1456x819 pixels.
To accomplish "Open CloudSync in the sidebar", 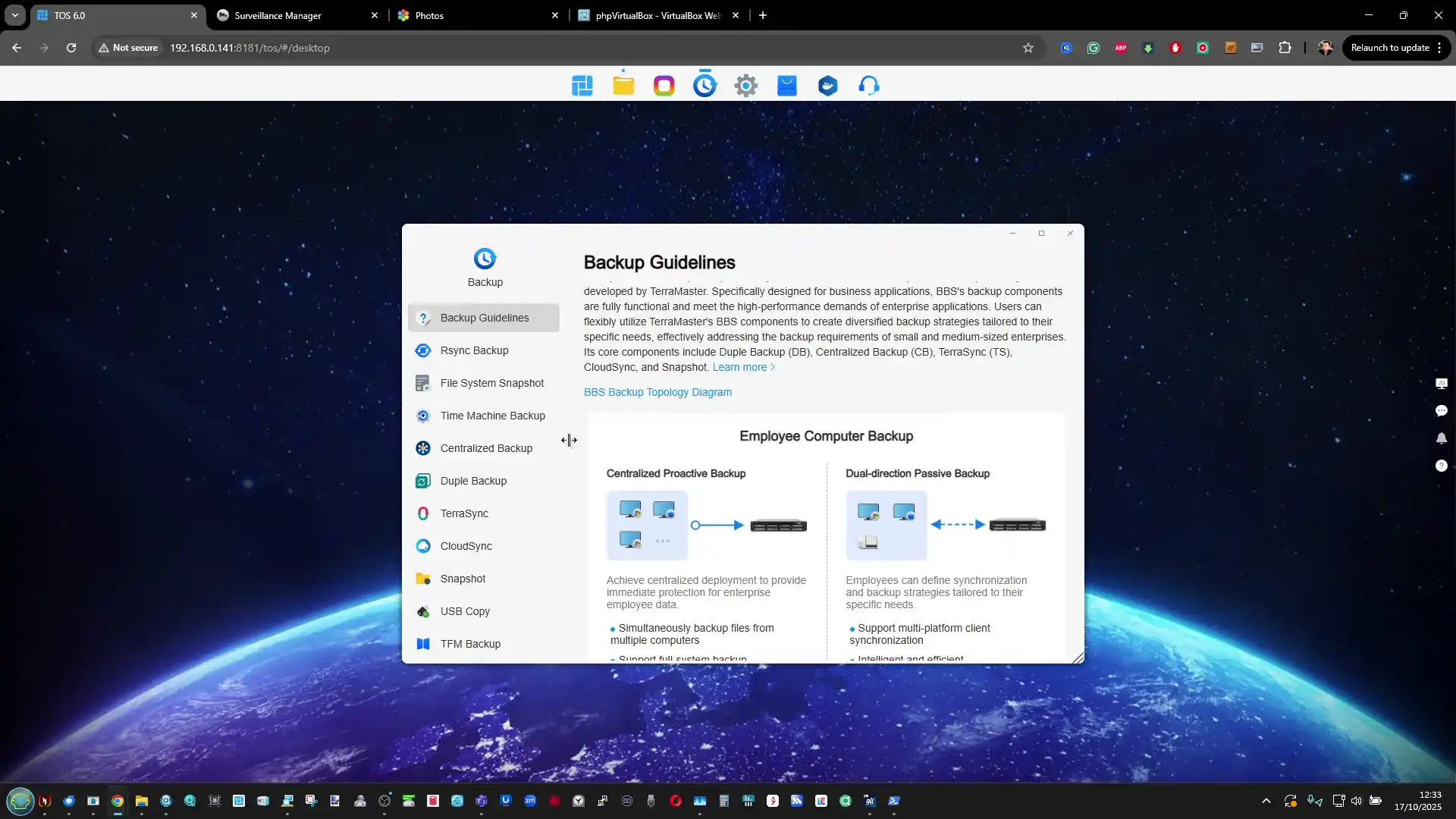I will coord(466,546).
